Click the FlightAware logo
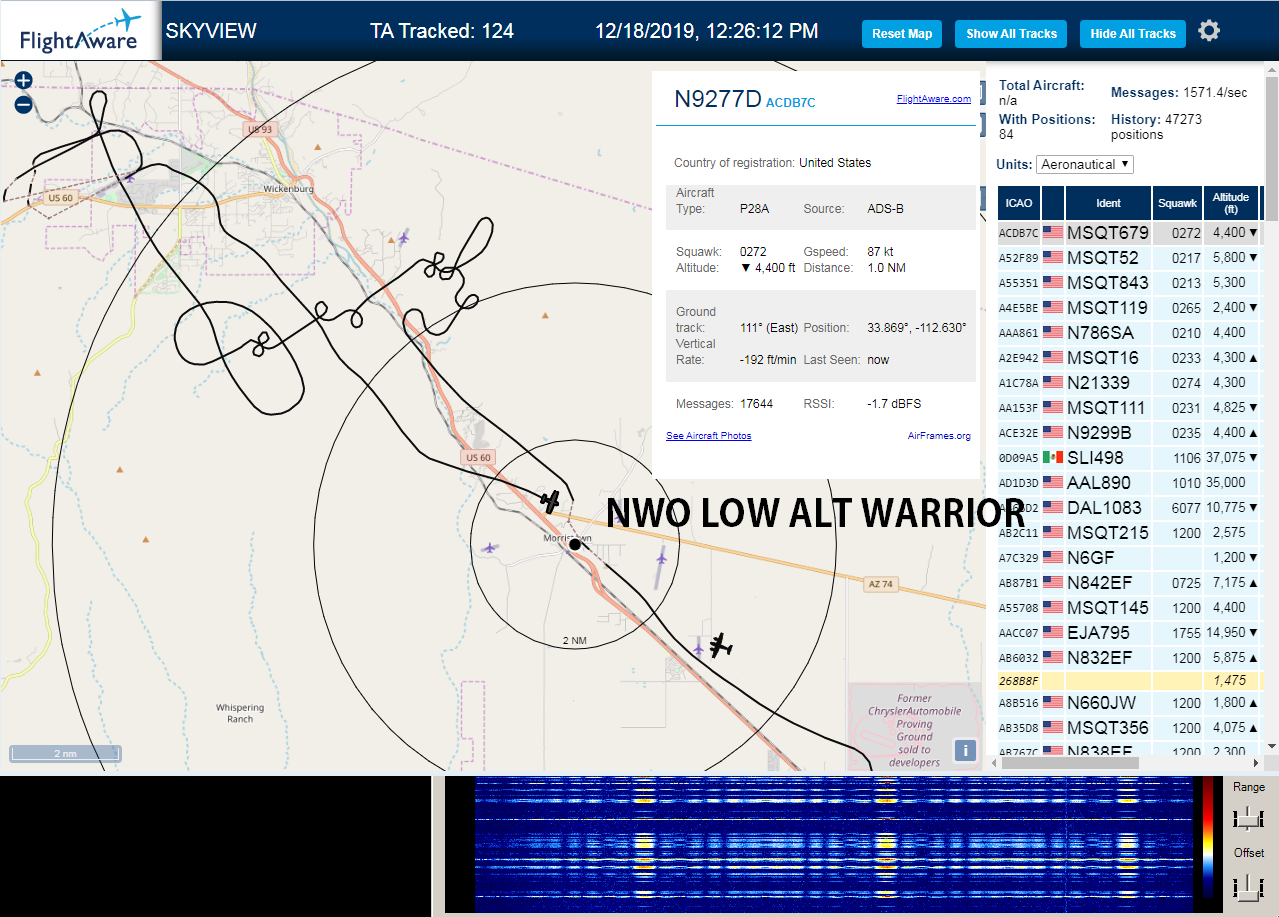 coord(80,32)
